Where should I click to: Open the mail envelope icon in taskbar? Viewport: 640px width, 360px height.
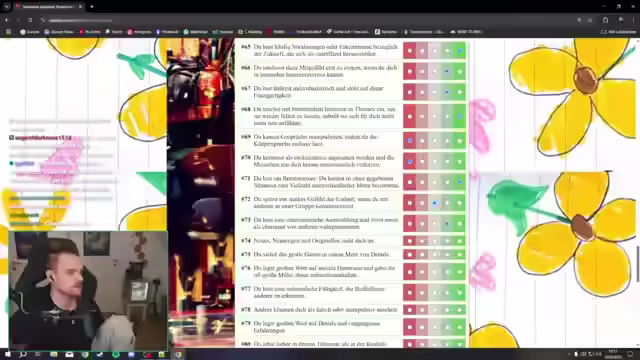[x=69, y=355]
